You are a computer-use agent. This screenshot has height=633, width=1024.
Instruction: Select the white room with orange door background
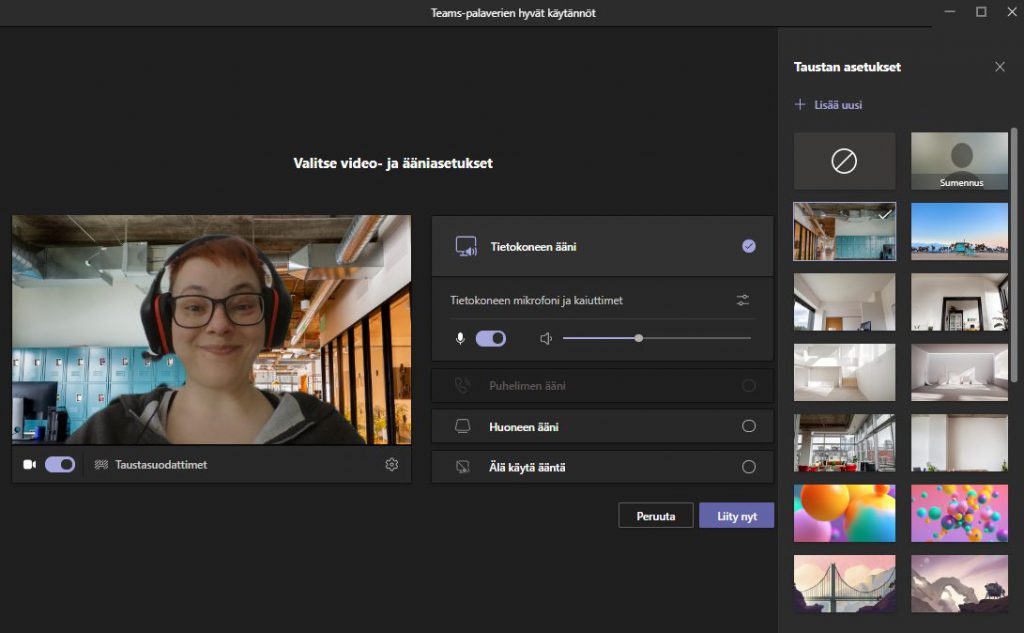844,302
